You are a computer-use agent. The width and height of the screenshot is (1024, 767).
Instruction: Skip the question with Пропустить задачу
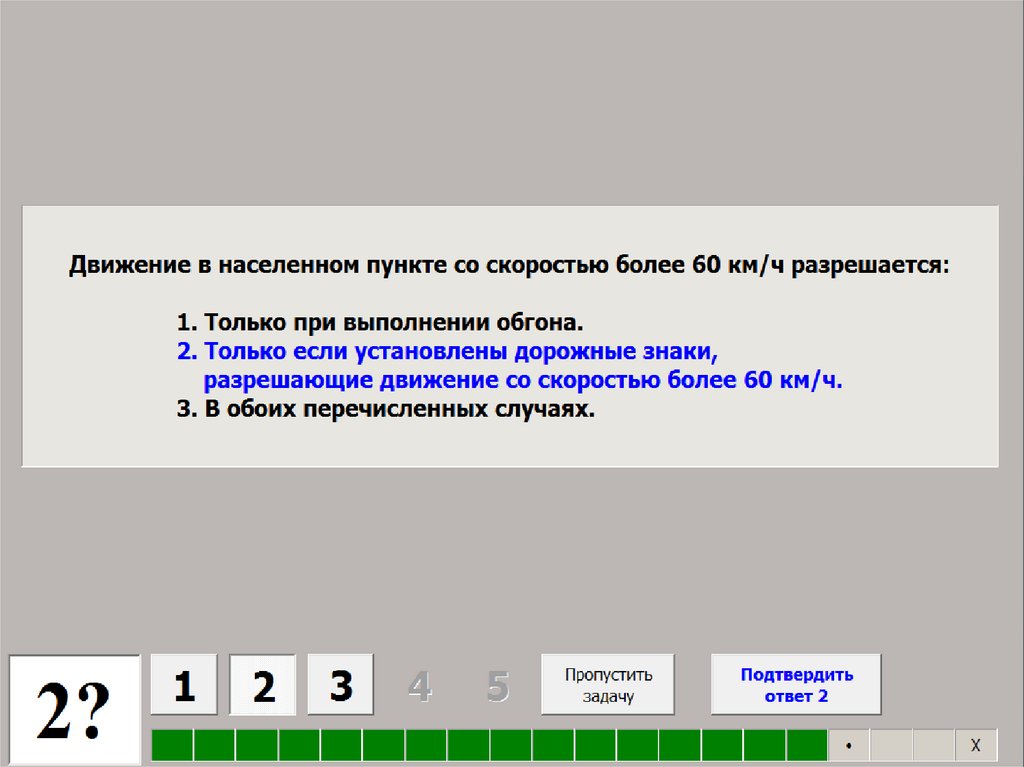coord(608,685)
